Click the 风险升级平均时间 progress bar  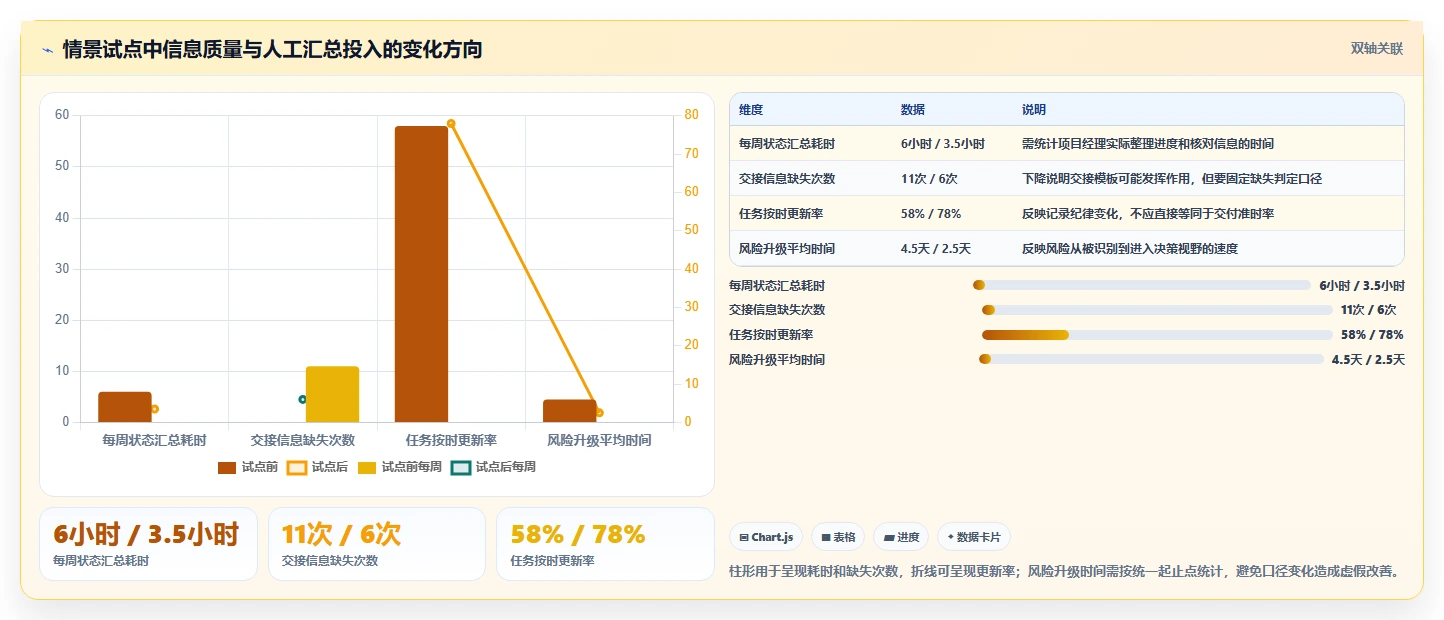click(1151, 359)
